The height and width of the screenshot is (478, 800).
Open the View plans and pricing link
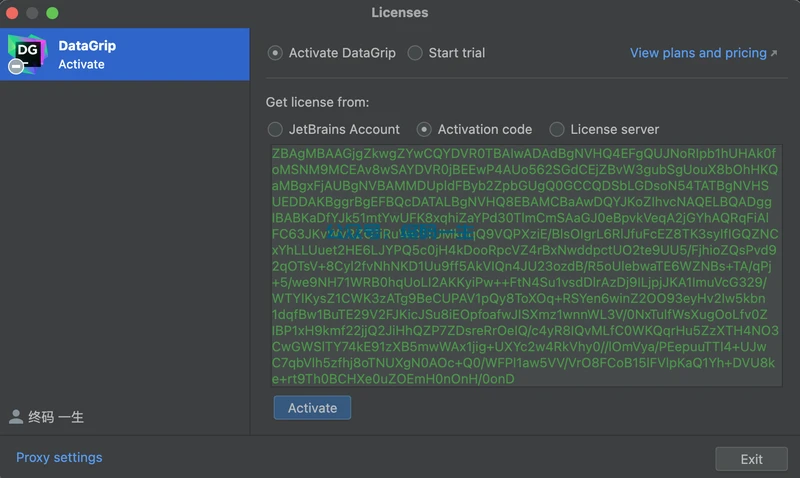(x=697, y=53)
